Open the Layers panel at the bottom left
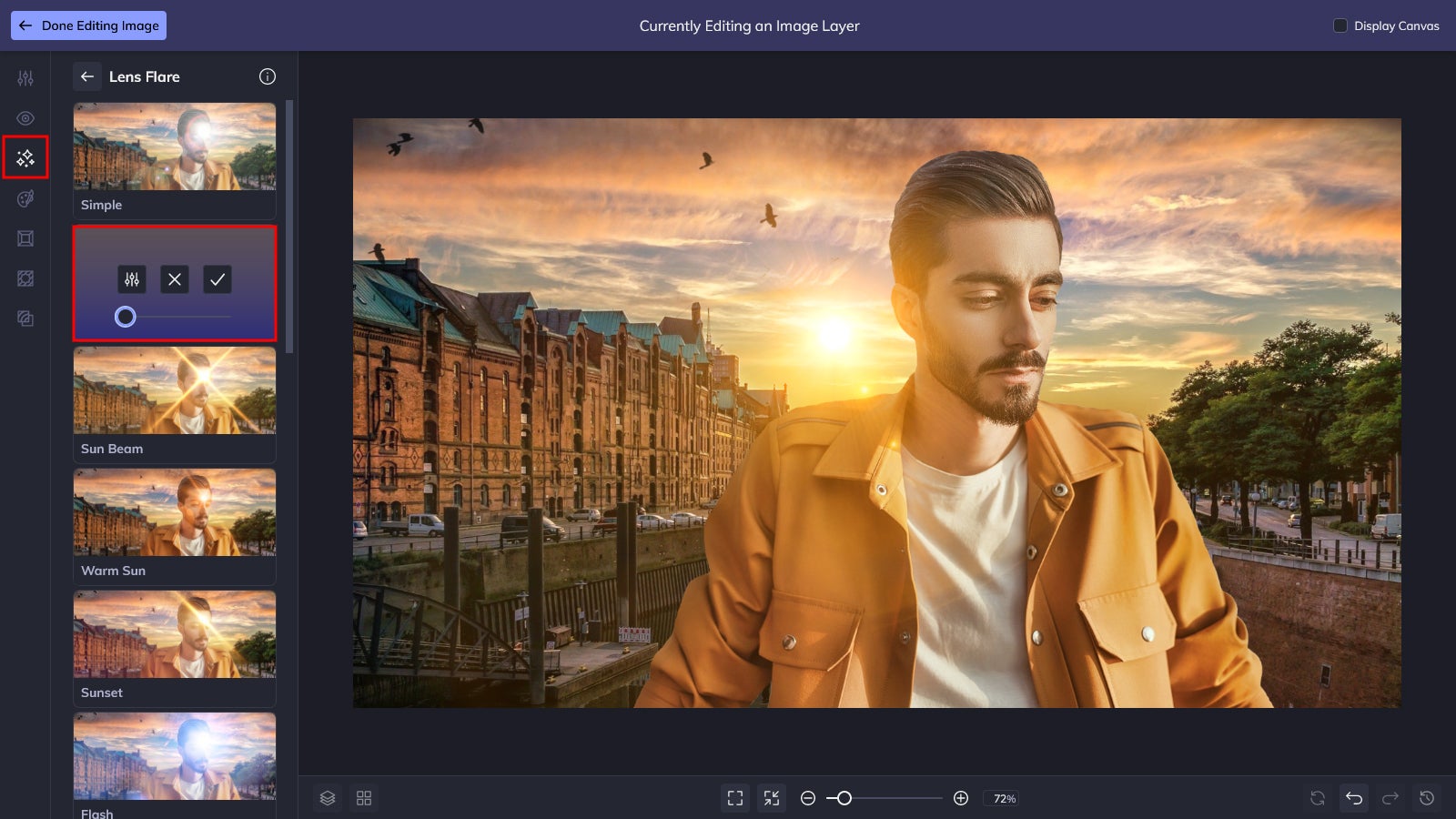This screenshot has height=819, width=1456. [x=328, y=798]
